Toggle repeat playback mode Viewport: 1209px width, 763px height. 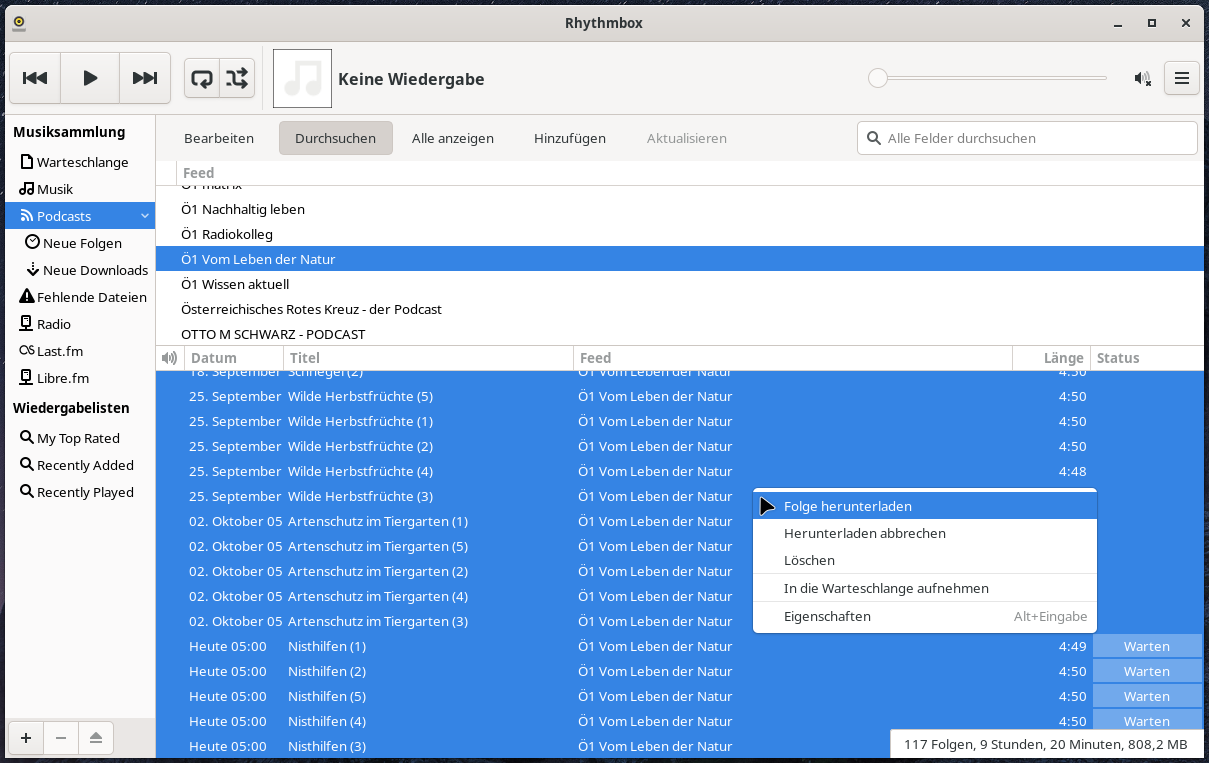point(202,78)
